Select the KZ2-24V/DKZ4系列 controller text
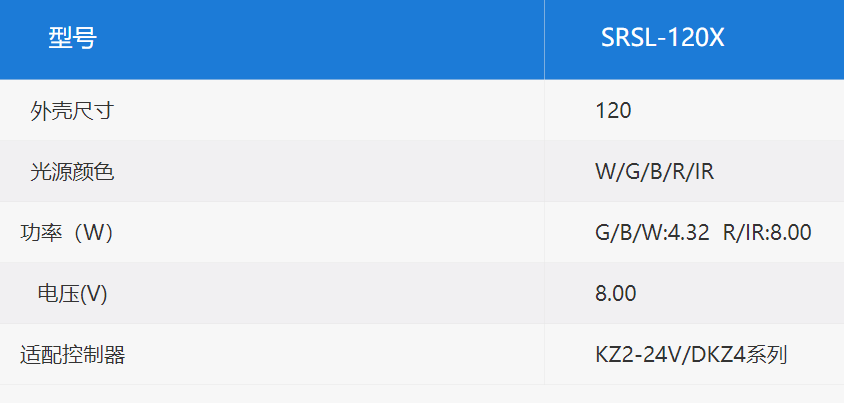The width and height of the screenshot is (844, 403). [x=691, y=355]
